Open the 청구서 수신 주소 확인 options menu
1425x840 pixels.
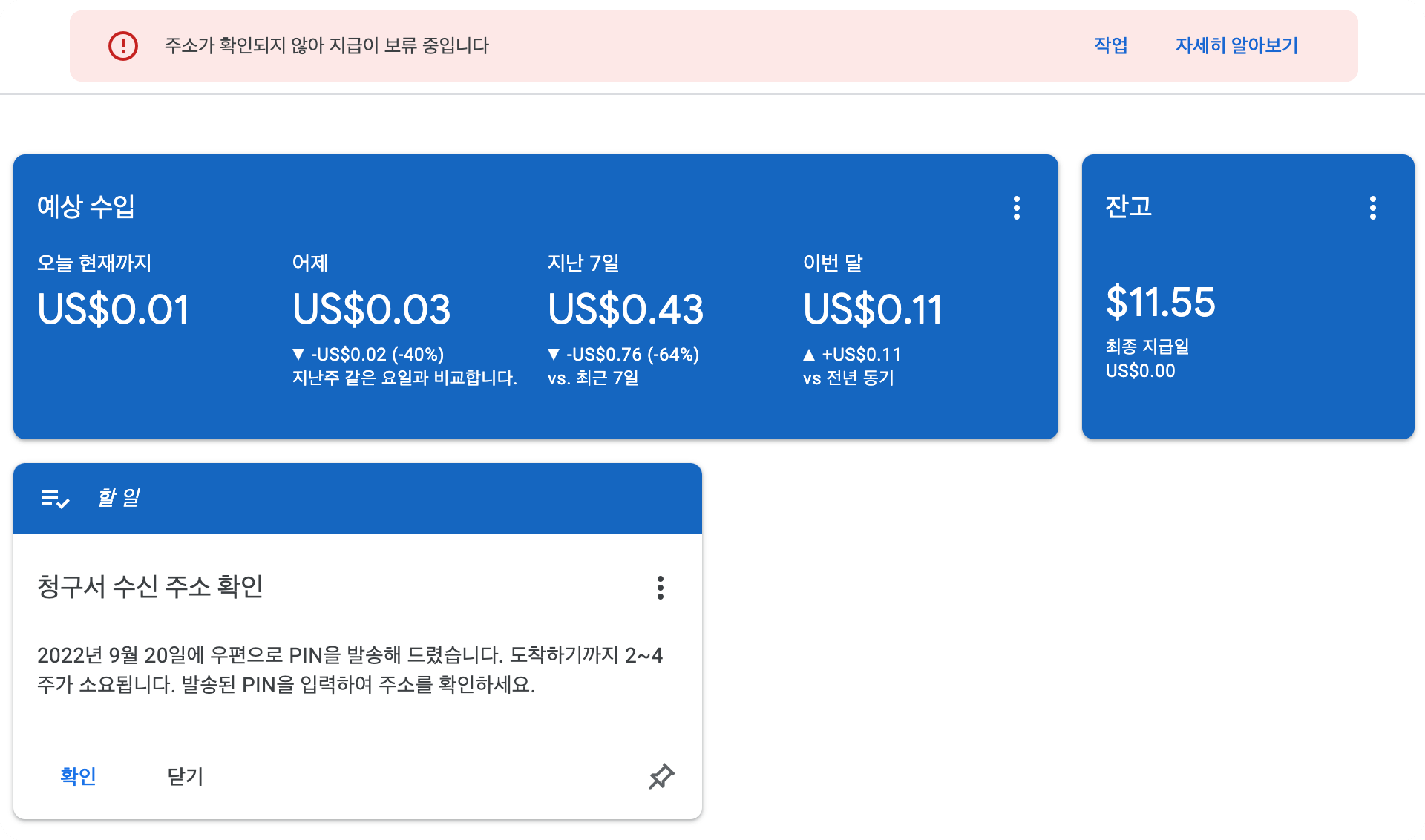tap(660, 588)
